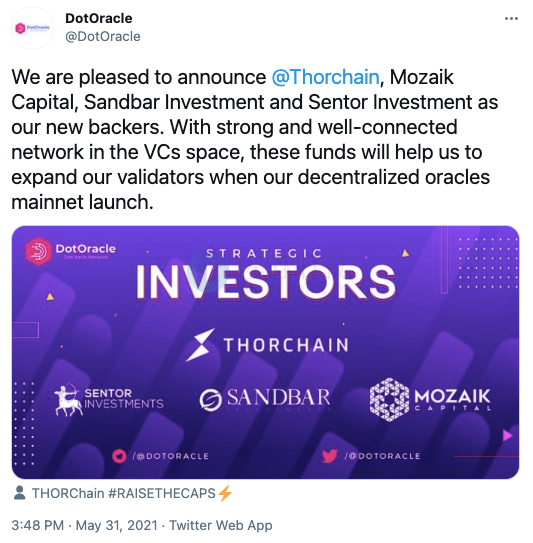Screen dimensions: 533x543
Task: Click the DotOracle display name
Action: (99, 18)
